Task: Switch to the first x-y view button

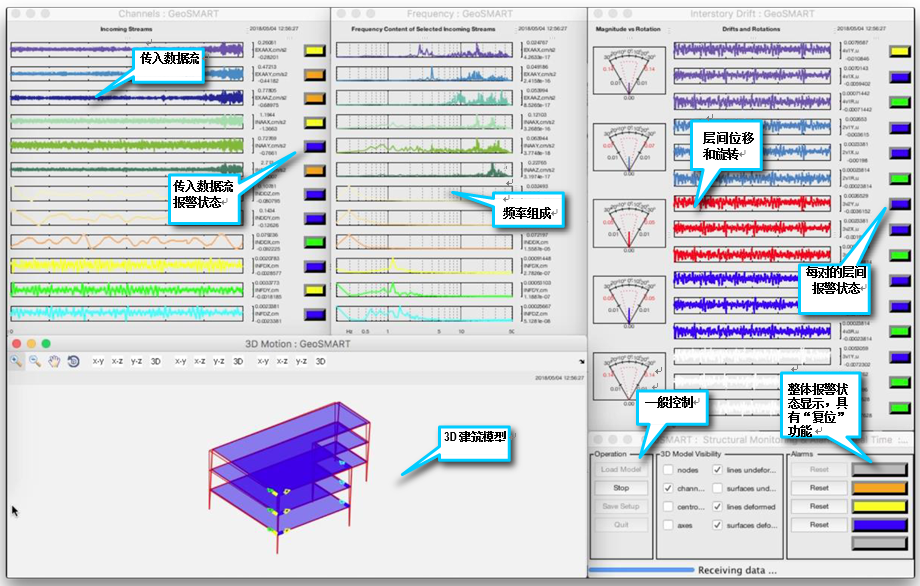Action: coord(97,361)
